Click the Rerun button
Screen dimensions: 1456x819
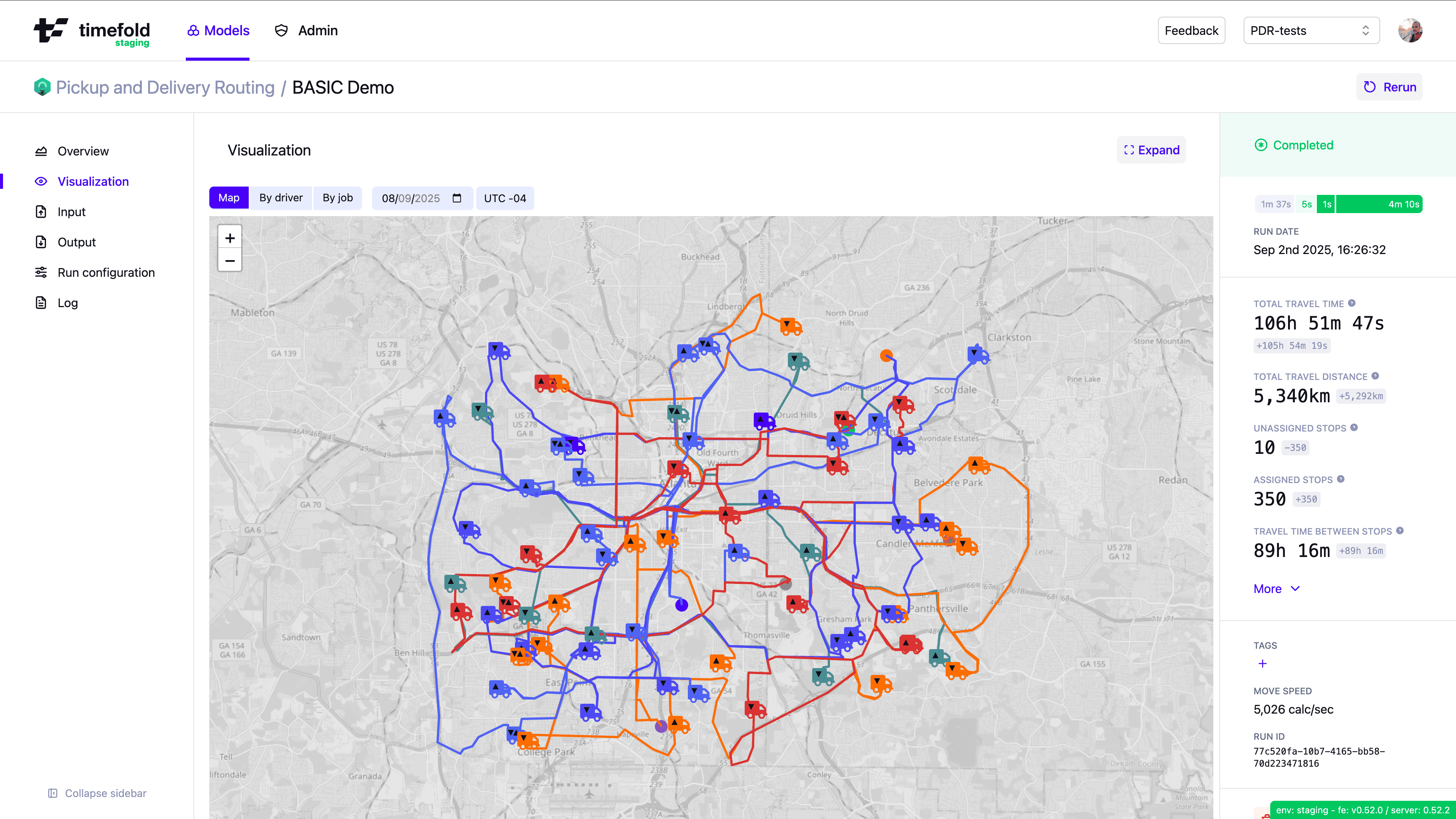[x=1389, y=87]
